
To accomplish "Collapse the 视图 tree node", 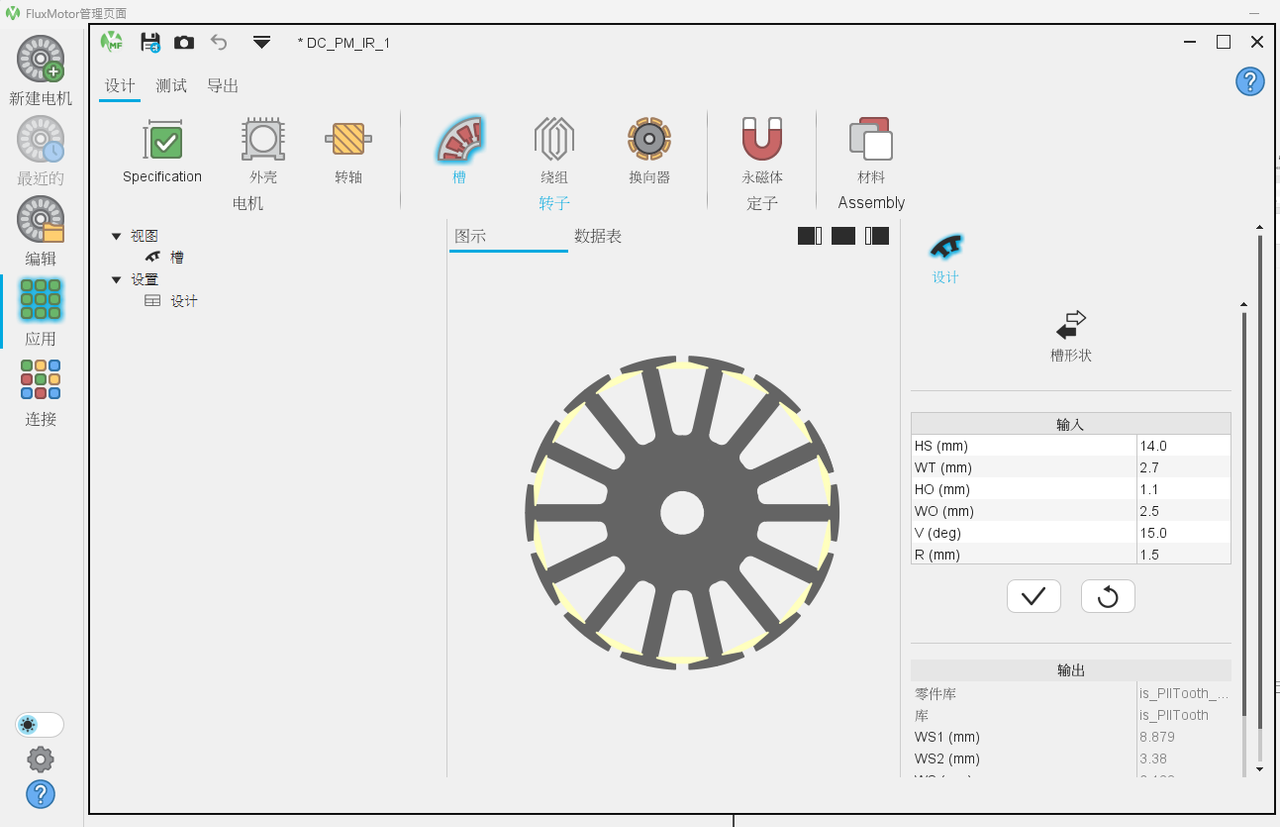I will (x=117, y=236).
